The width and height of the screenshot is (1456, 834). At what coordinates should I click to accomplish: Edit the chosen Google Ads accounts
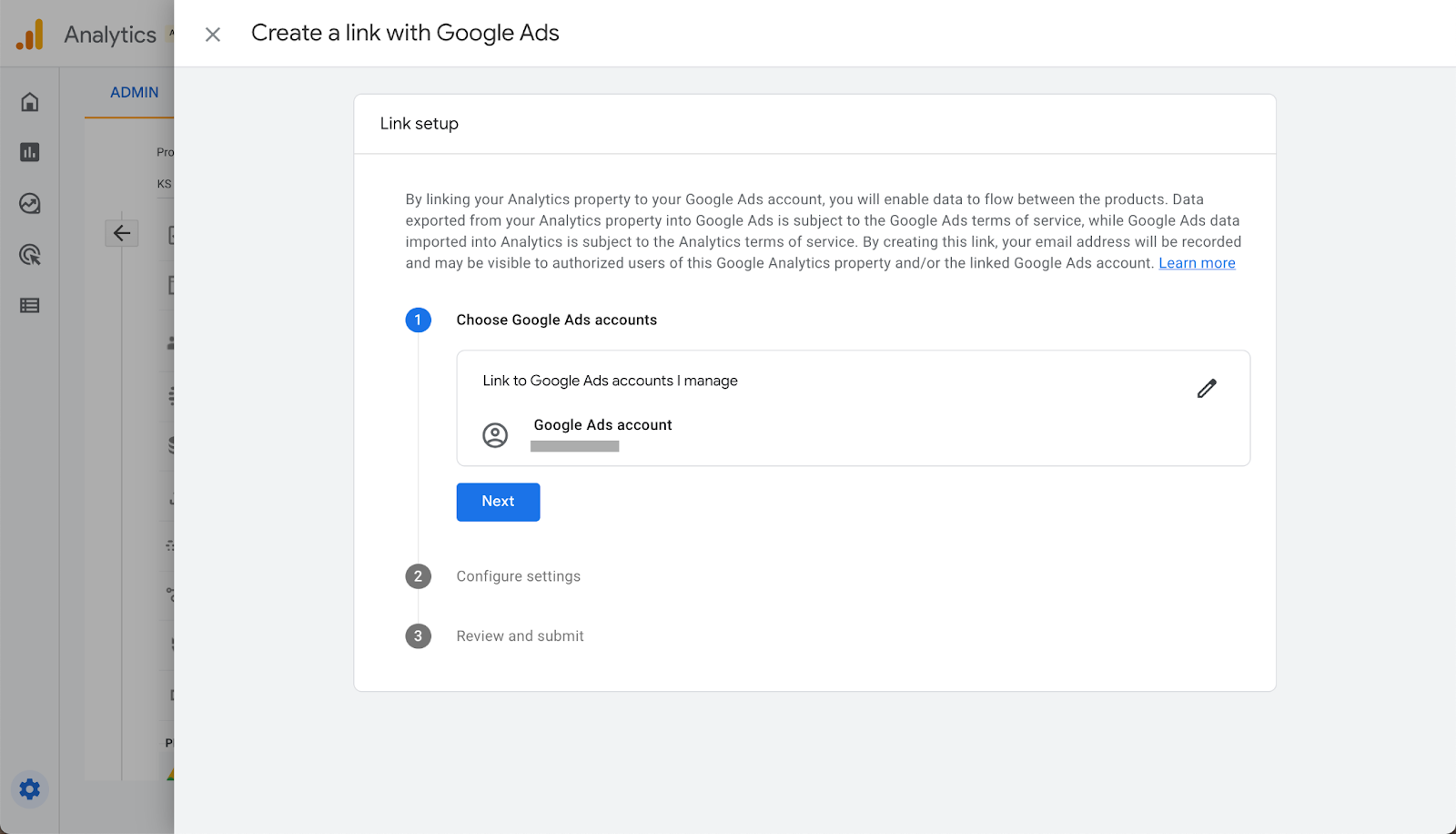[x=1207, y=389]
